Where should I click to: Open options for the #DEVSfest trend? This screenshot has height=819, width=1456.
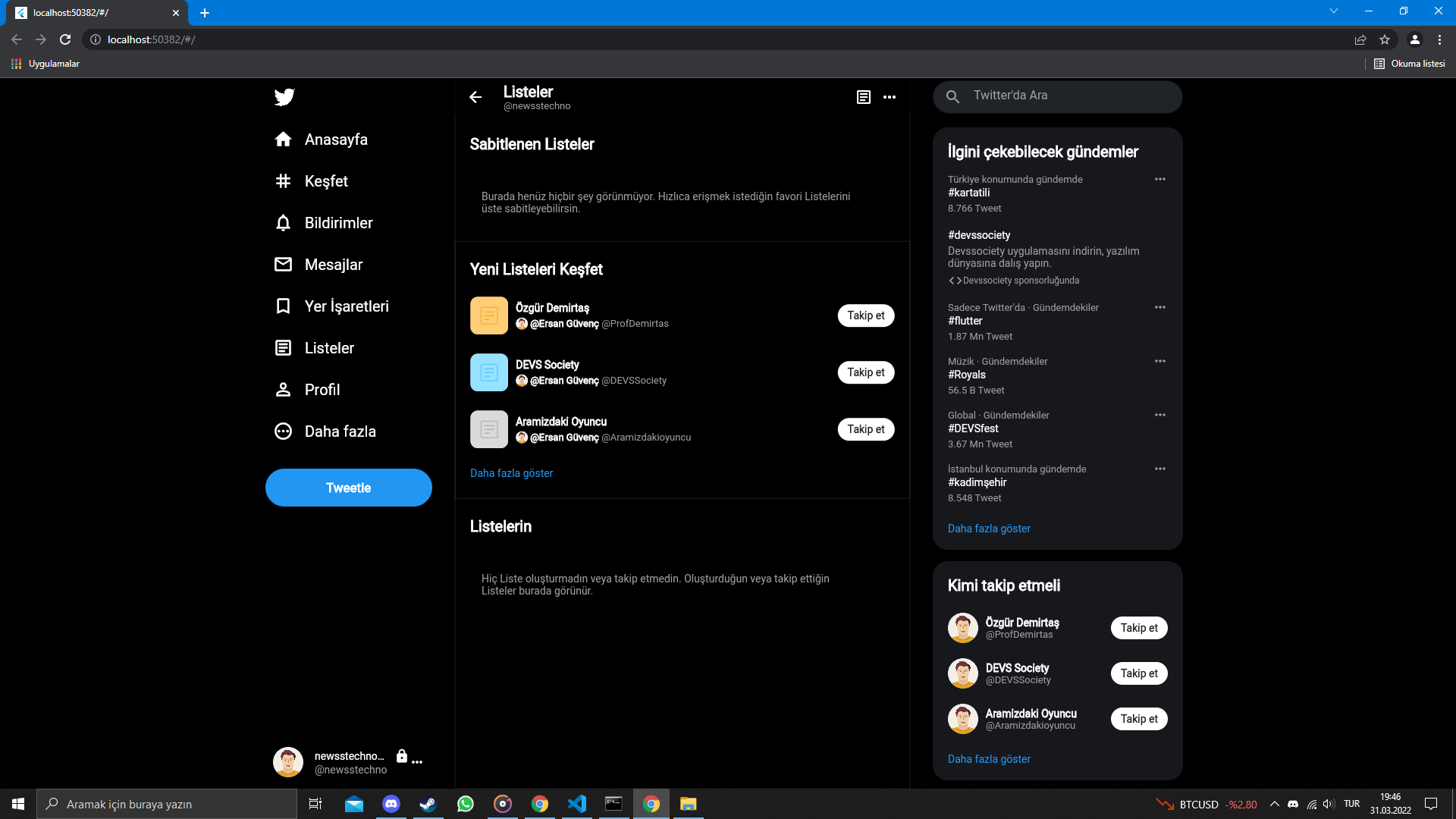1160,415
